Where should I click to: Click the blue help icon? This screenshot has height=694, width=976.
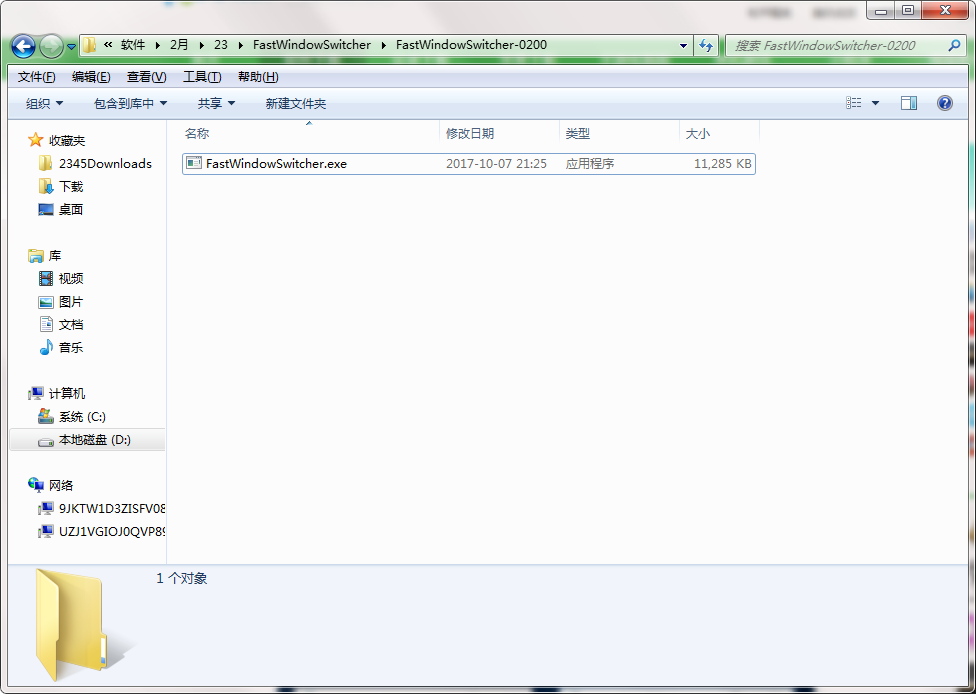[x=944, y=103]
